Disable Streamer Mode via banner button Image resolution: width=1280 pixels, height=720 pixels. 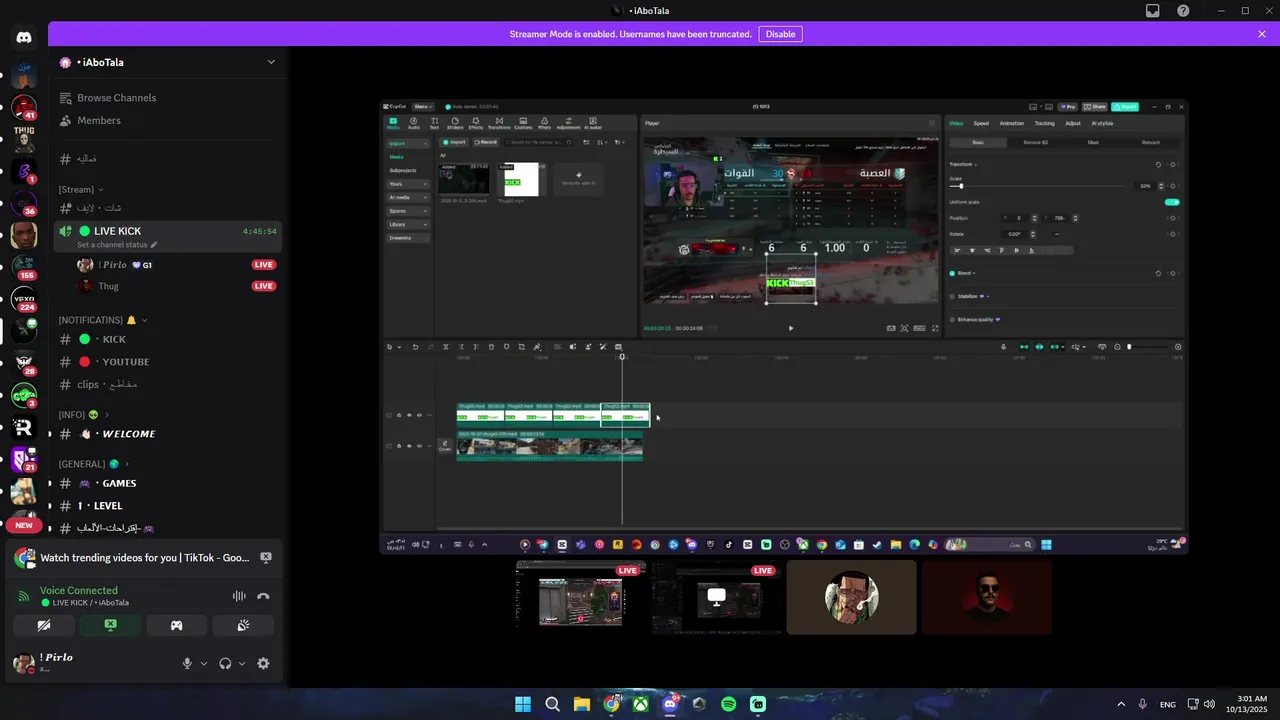[x=780, y=34]
